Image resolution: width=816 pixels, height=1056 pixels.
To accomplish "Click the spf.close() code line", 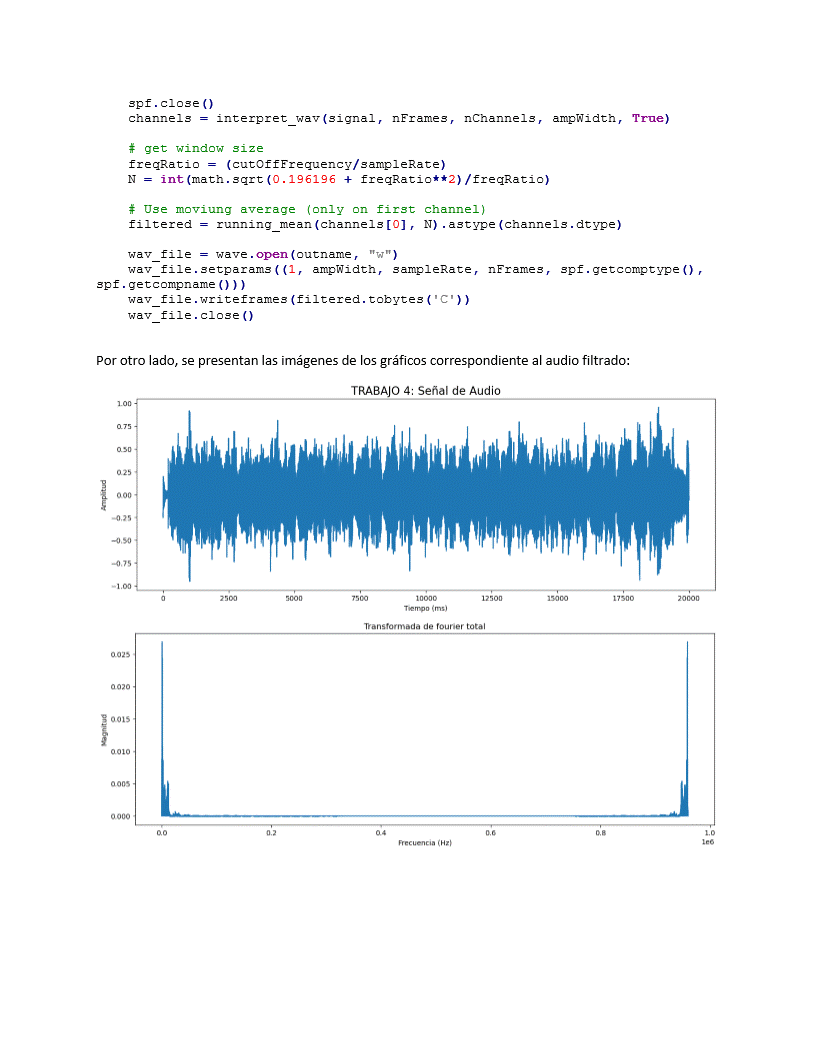I will (171, 102).
